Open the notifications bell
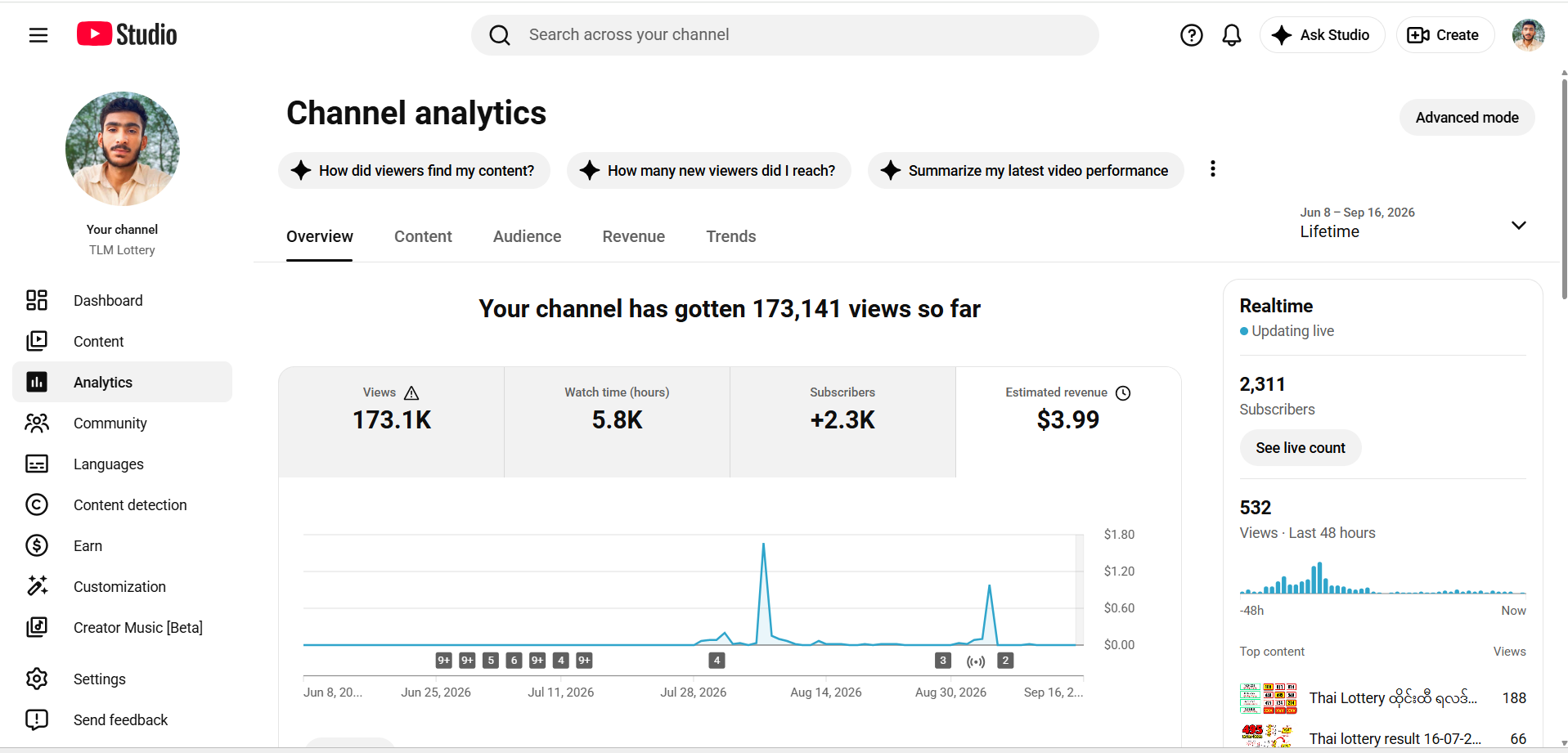Screen dimensions: 1568x753 [x=1232, y=35]
